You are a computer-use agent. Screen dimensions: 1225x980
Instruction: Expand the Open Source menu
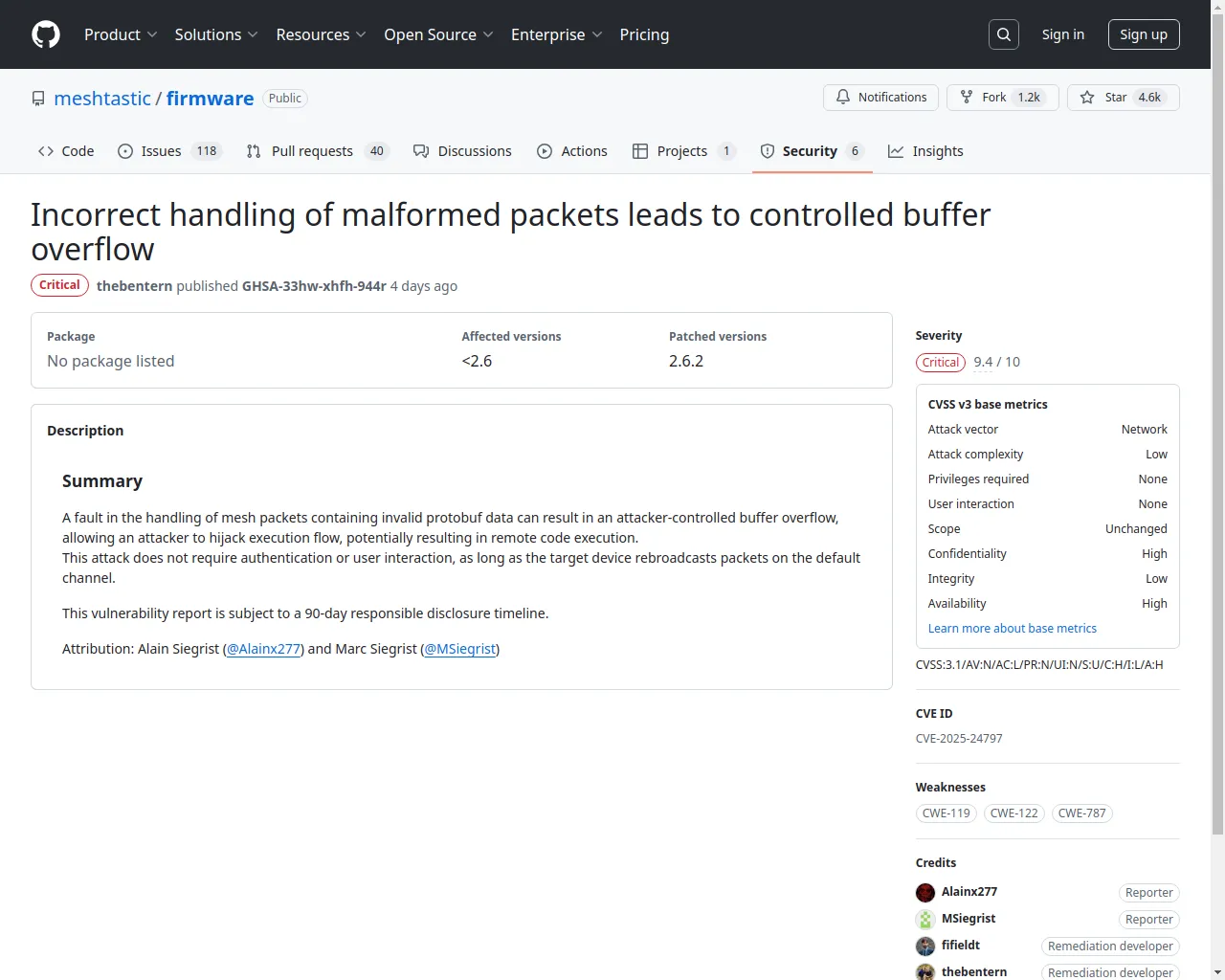tap(438, 34)
